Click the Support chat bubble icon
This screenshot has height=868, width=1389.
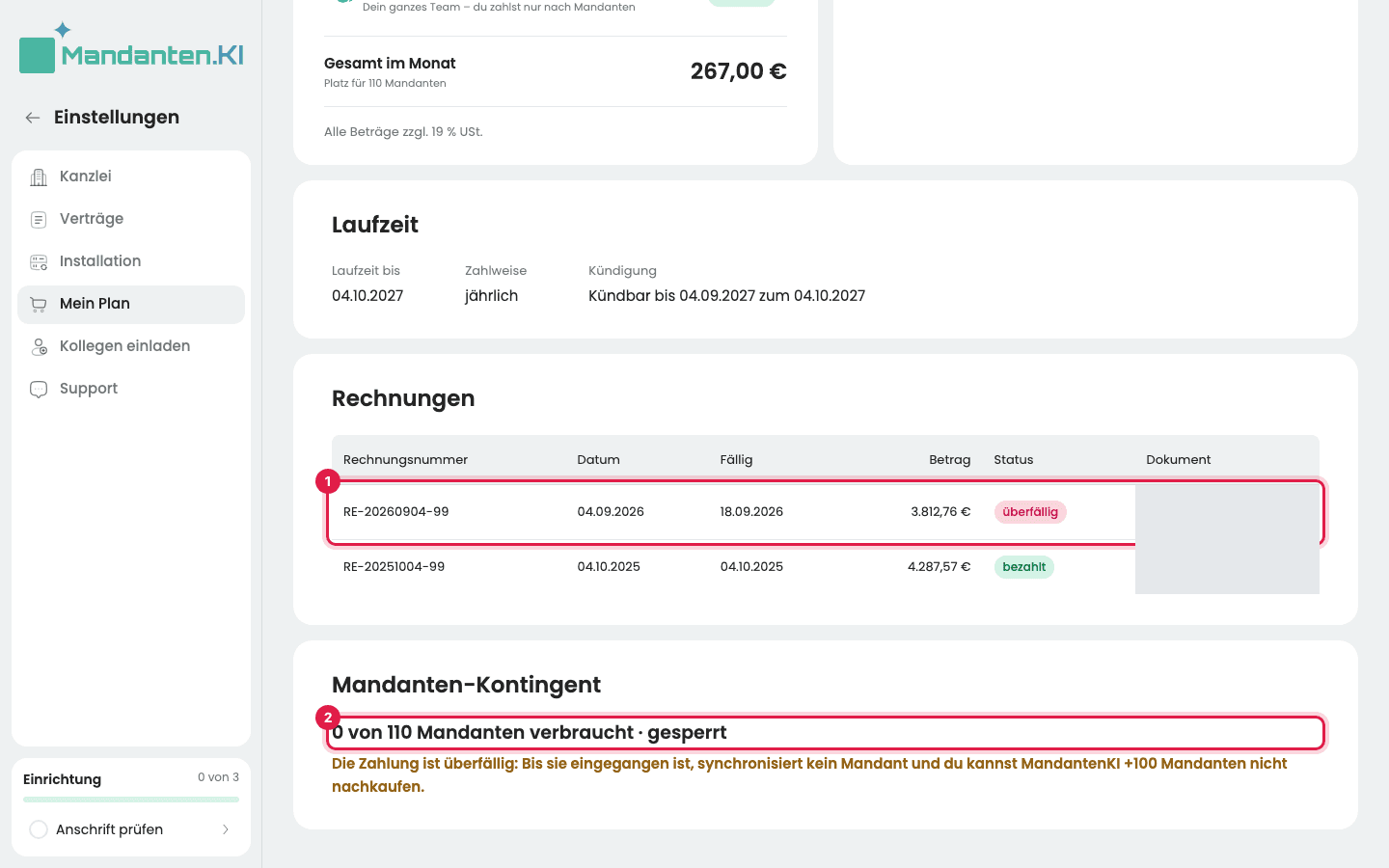[x=39, y=389]
